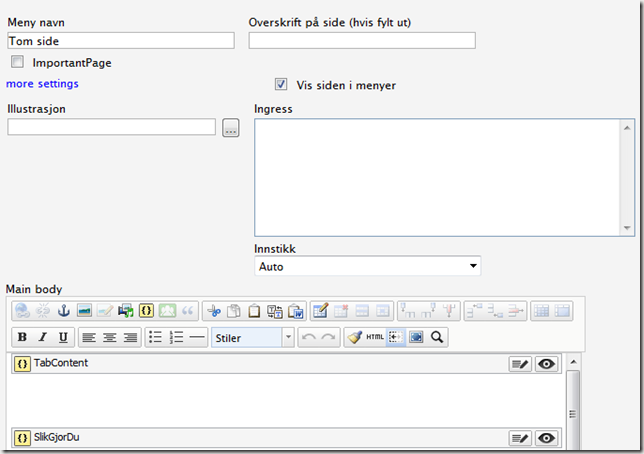Click into the Meny navn field
The width and height of the screenshot is (644, 454).
pyautogui.click(x=120, y=41)
